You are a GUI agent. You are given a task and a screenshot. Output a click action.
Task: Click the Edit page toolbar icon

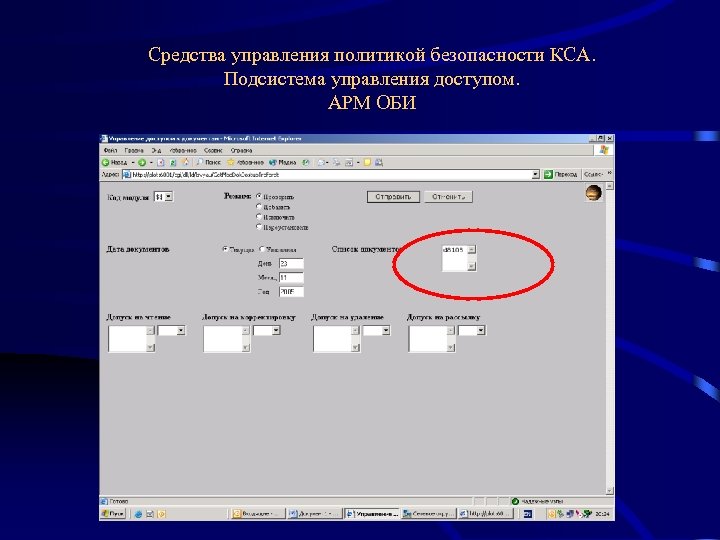click(x=349, y=162)
